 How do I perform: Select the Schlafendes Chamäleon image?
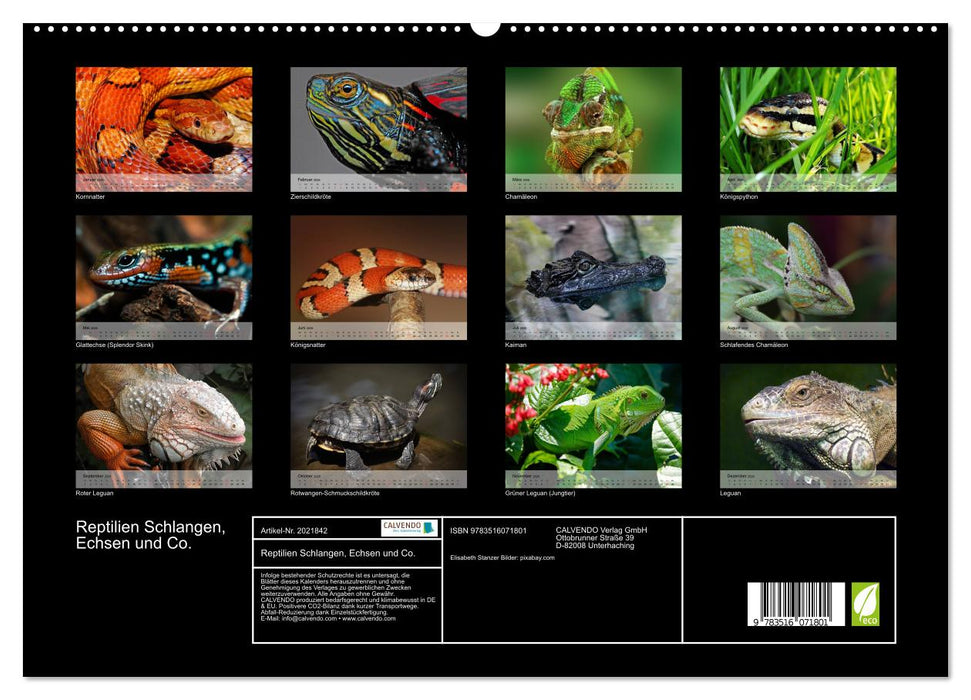(808, 275)
